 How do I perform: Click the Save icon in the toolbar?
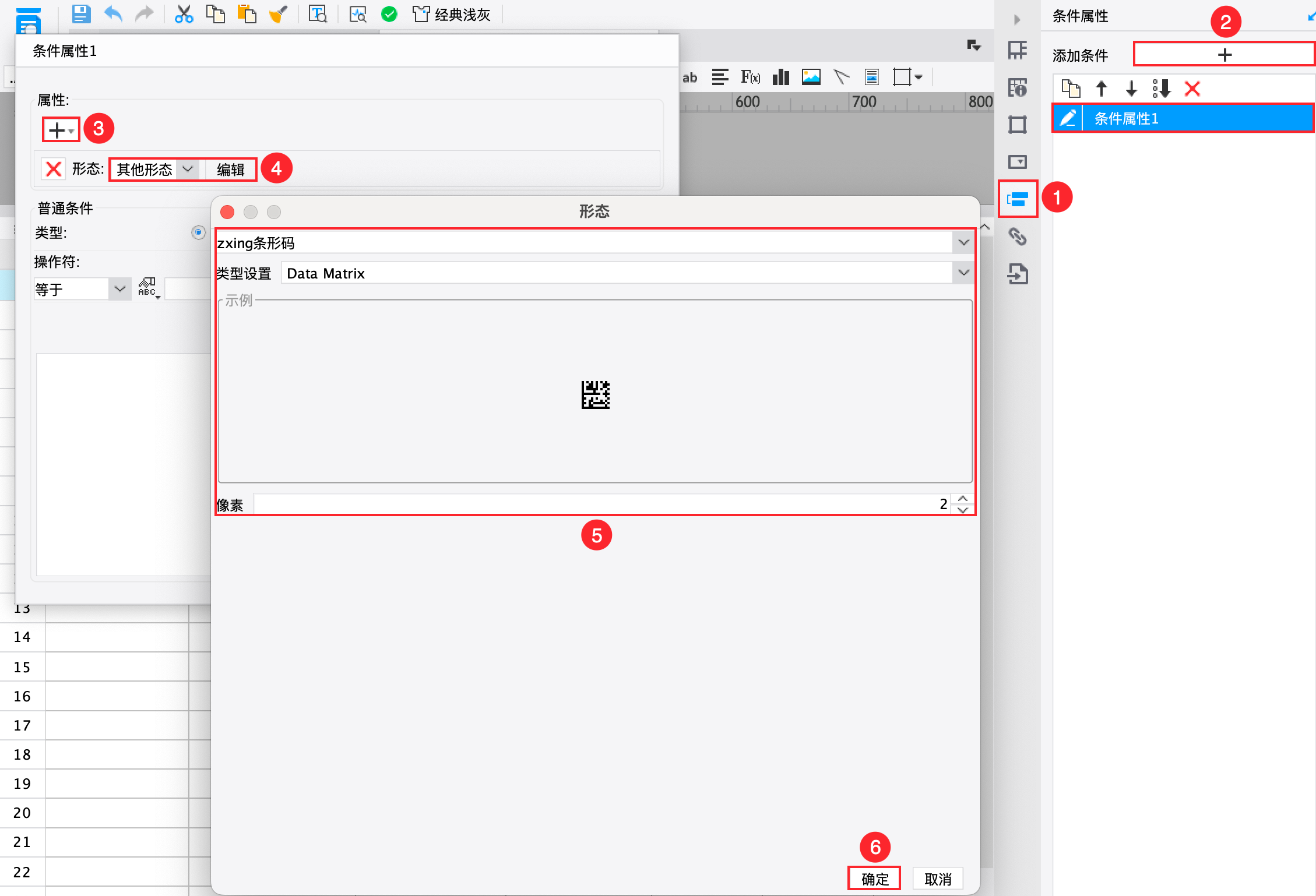pos(81,13)
